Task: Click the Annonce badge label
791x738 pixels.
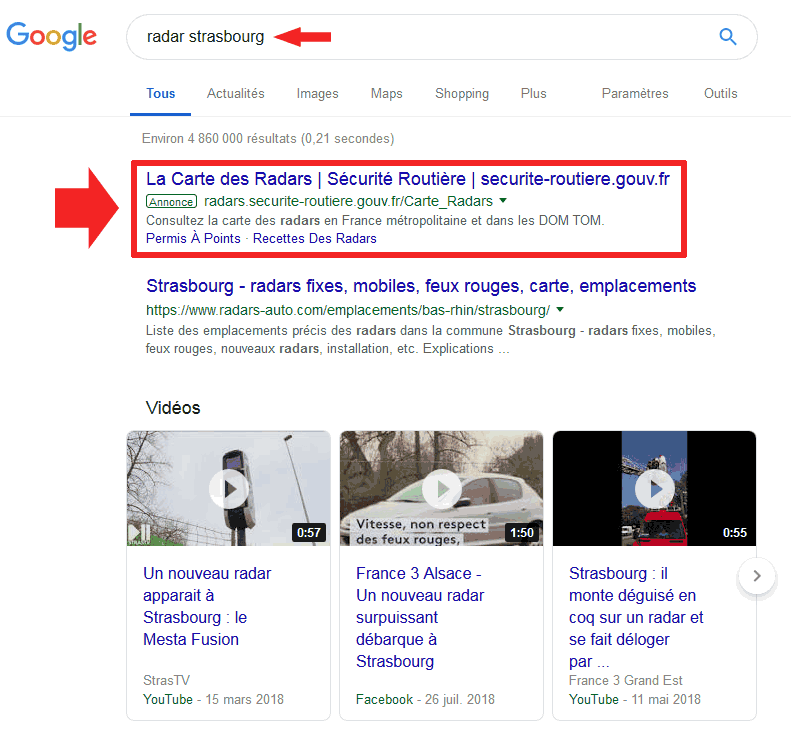Action: click(172, 202)
